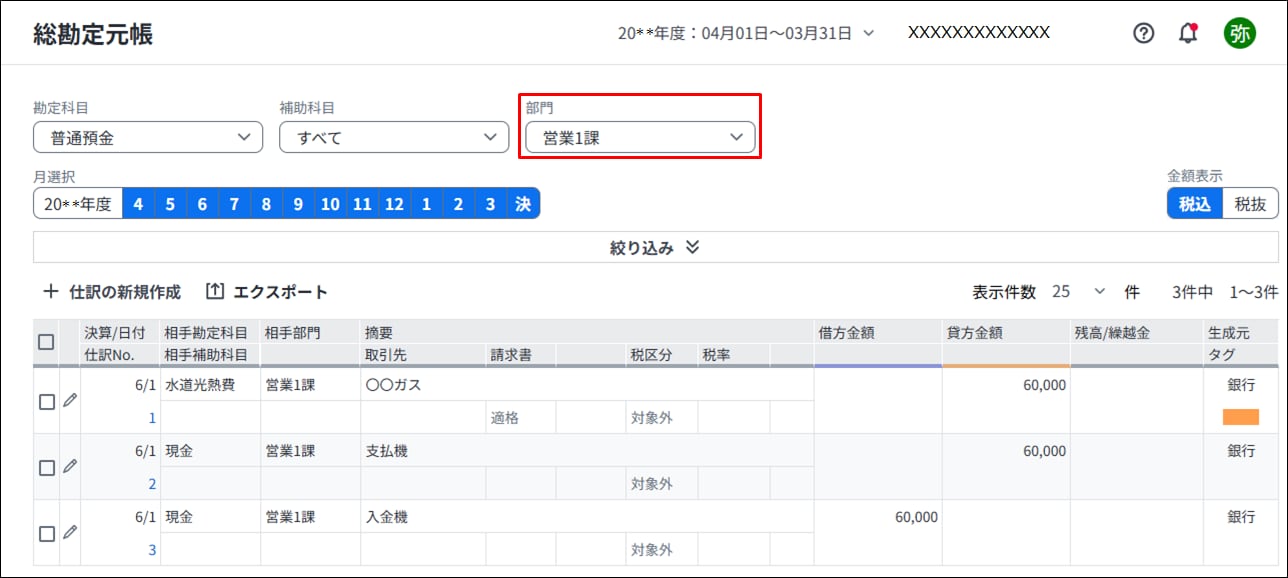Image resolution: width=1288 pixels, height=578 pixels.
Task: Open the 部門 営業1課 dropdown
Action: coord(640,138)
